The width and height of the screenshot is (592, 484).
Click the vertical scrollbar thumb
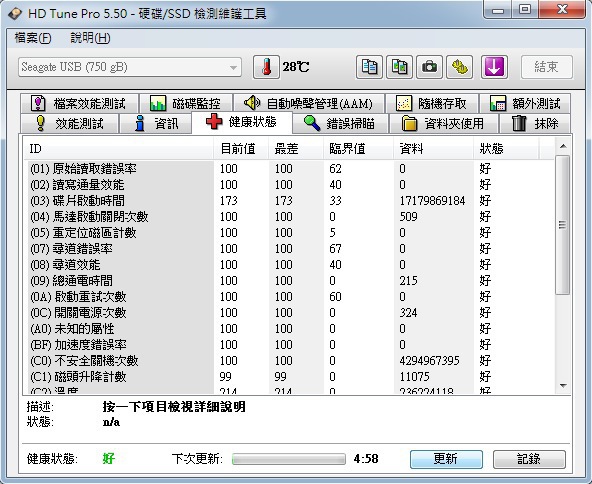563,225
